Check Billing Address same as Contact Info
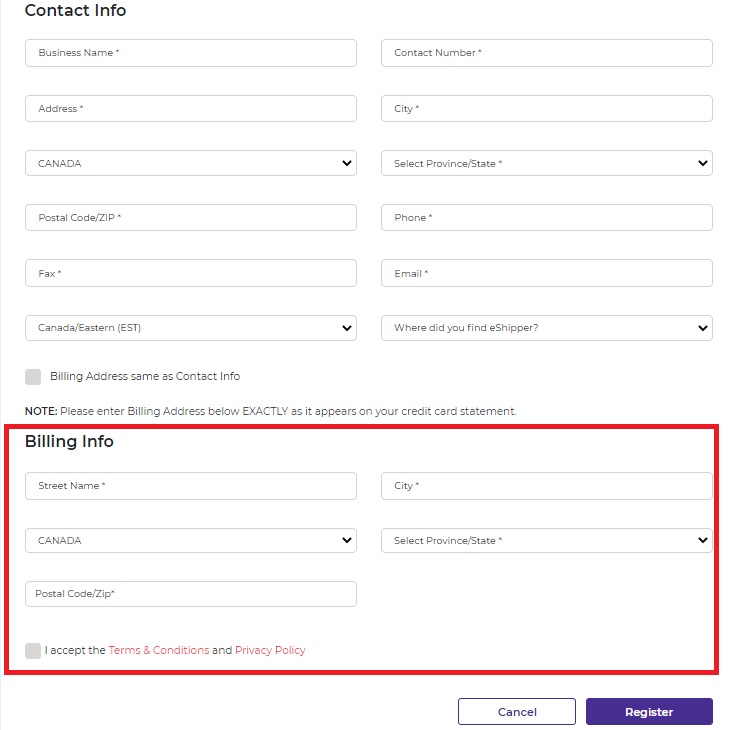 (x=33, y=377)
